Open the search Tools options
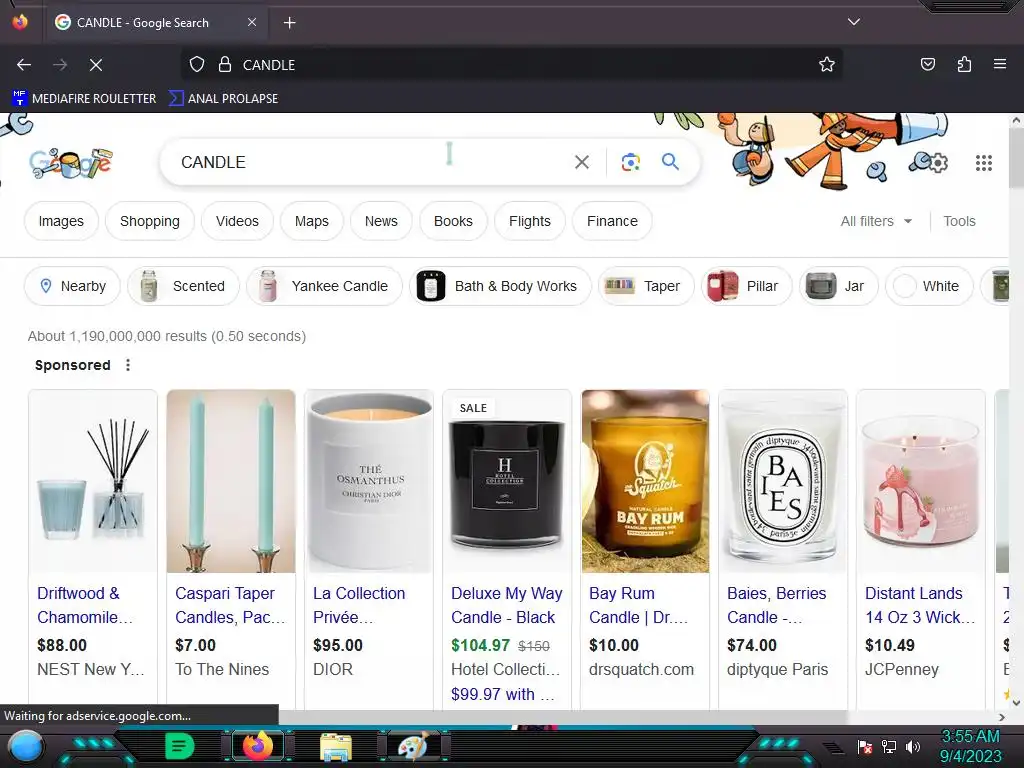The image size is (1024, 768). (959, 221)
